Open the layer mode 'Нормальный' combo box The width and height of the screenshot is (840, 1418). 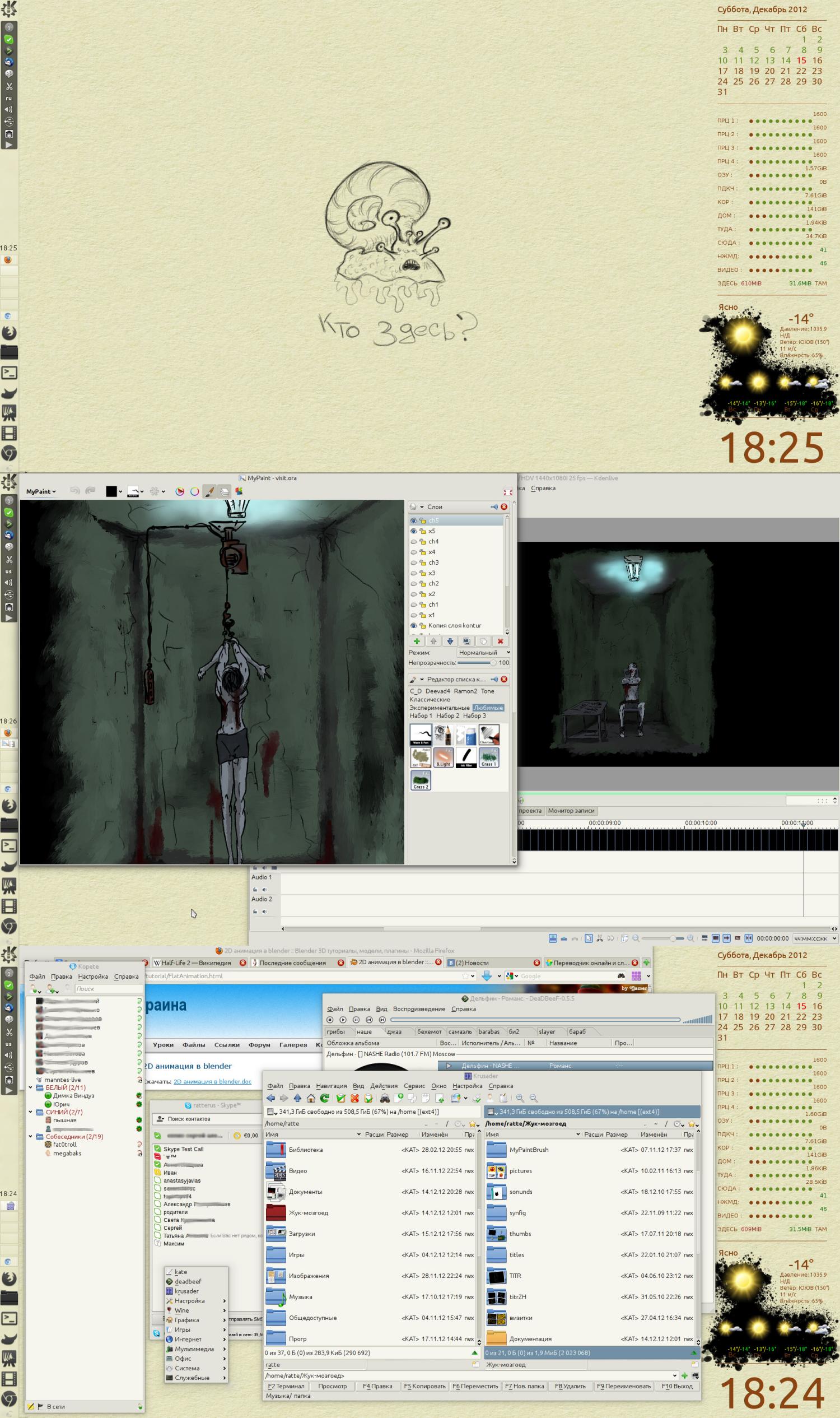pyautogui.click(x=484, y=652)
